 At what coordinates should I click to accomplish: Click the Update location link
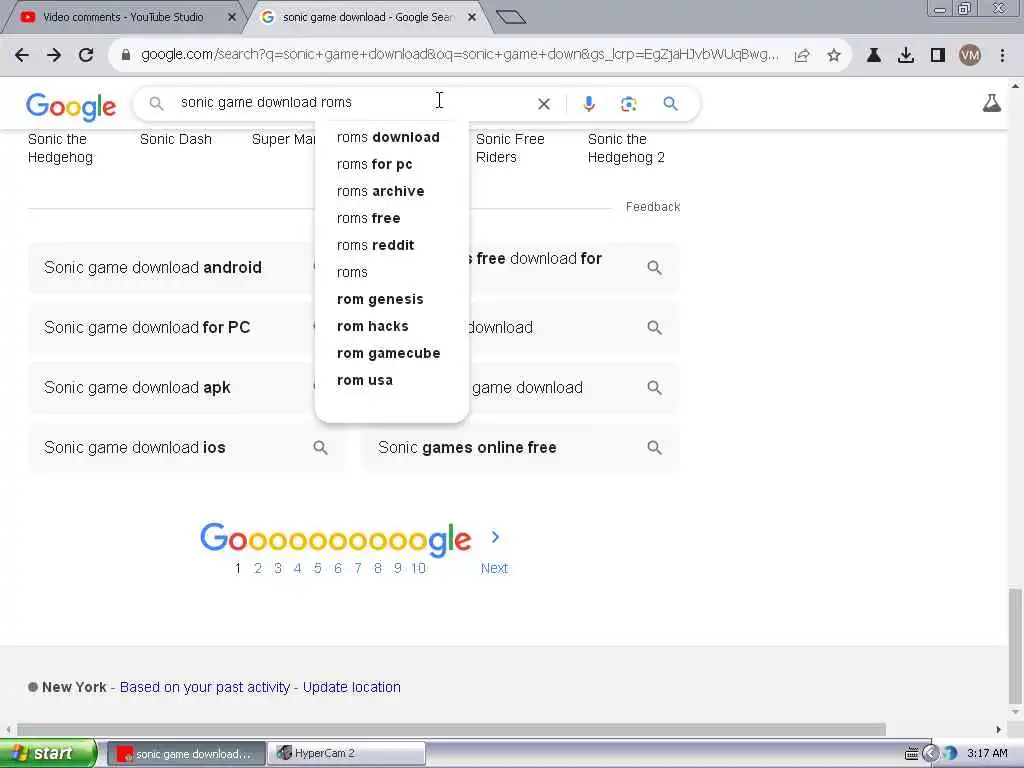[351, 687]
